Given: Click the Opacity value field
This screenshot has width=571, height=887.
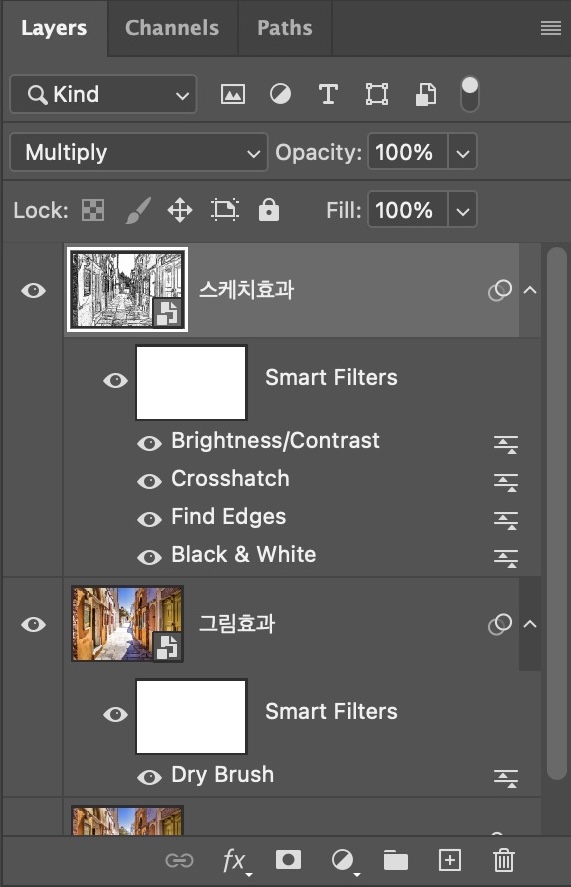Looking at the screenshot, I should [408, 152].
